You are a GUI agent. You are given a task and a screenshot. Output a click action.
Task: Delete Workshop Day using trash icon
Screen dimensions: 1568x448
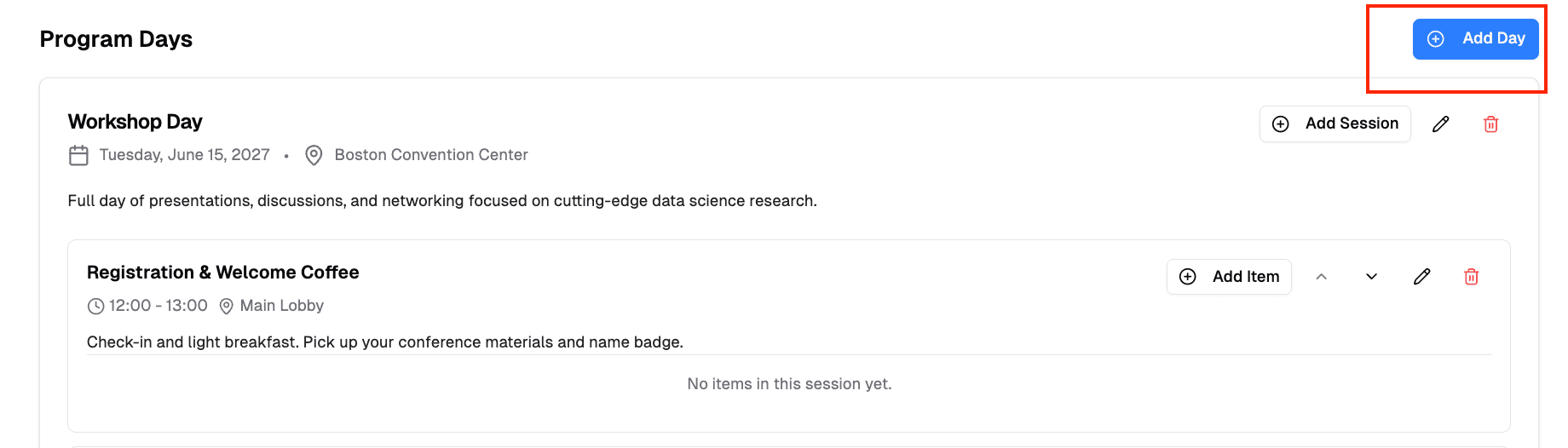click(1490, 124)
